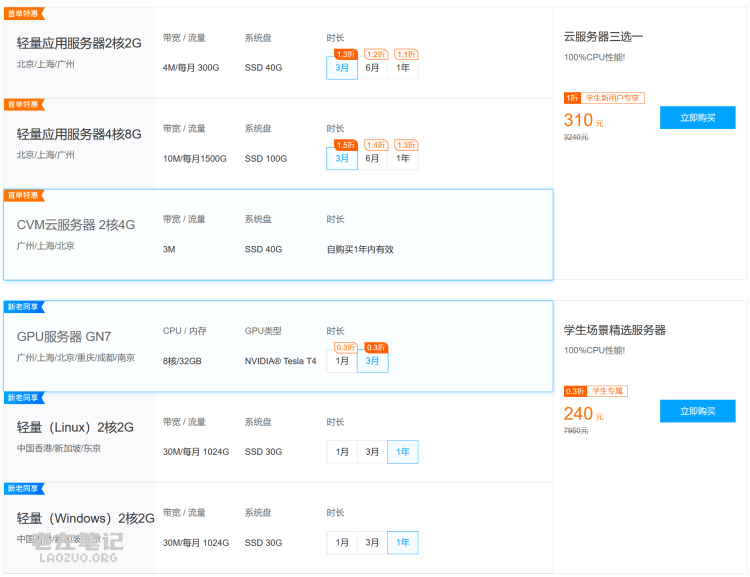Select 1月 duration for 轻量（Linux）2核2G
The width and height of the screenshot is (750, 577).
342,452
